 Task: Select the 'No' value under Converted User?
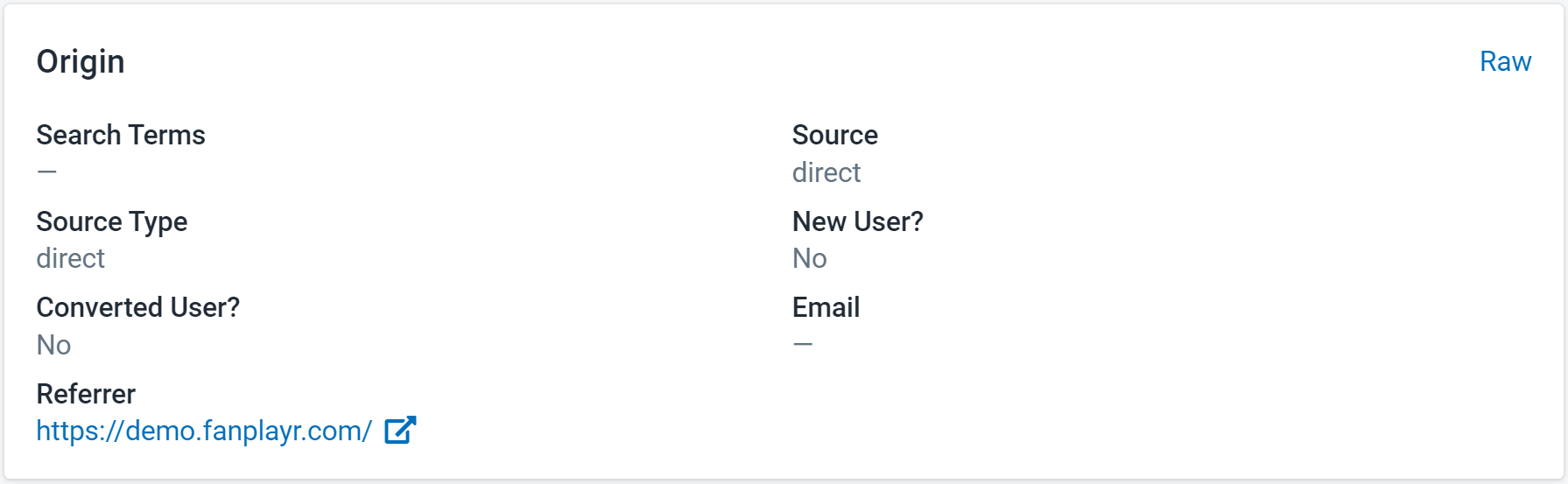(x=54, y=345)
